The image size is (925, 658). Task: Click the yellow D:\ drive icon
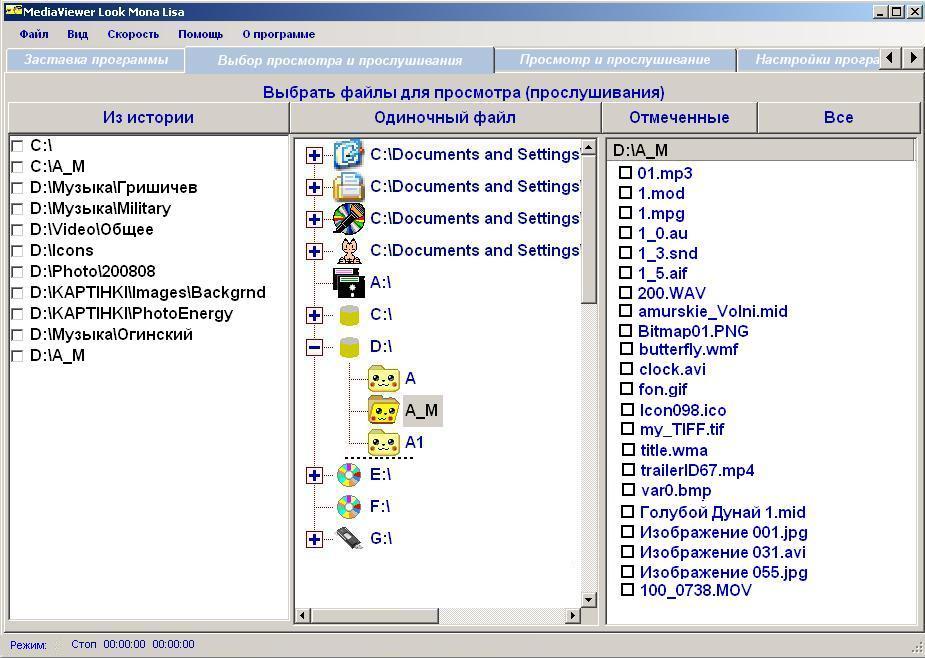[349, 347]
